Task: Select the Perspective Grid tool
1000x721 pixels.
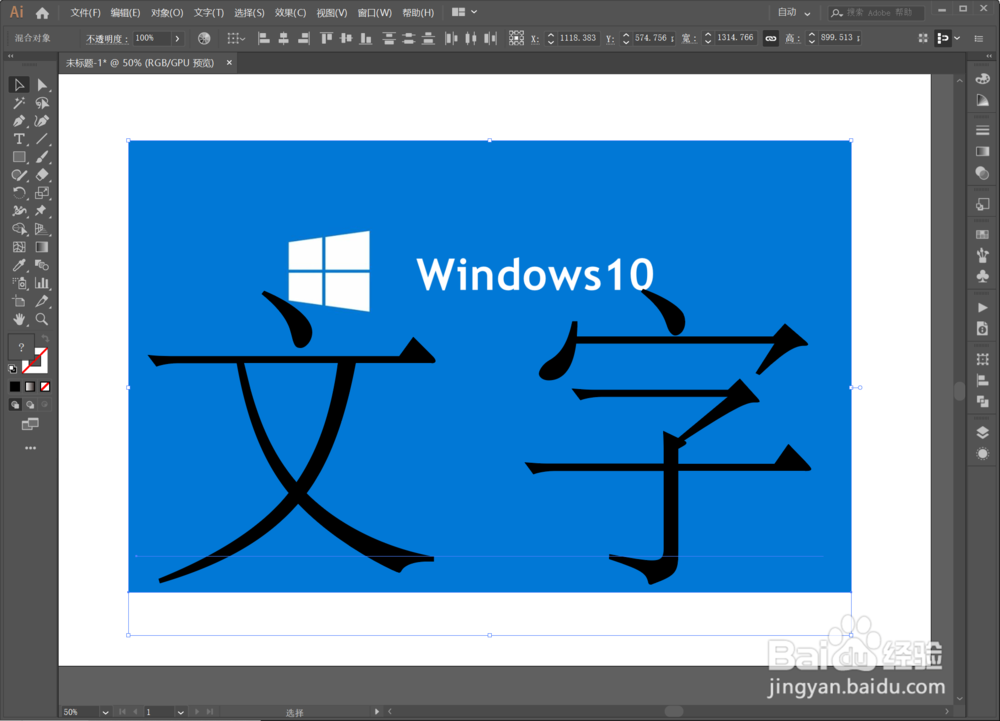Action: (x=42, y=228)
